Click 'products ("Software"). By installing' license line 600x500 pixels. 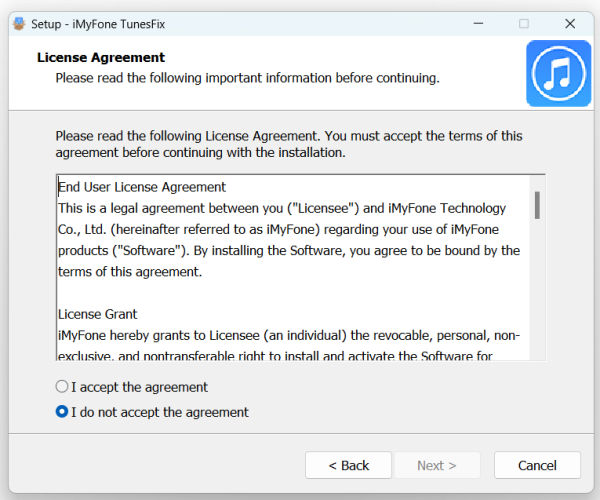click(289, 251)
